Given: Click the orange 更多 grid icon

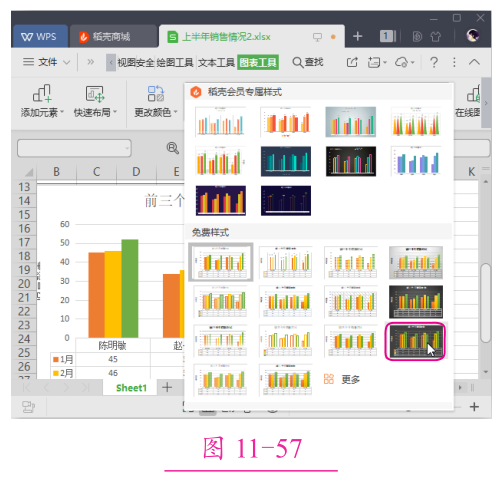Looking at the screenshot, I should (x=329, y=379).
